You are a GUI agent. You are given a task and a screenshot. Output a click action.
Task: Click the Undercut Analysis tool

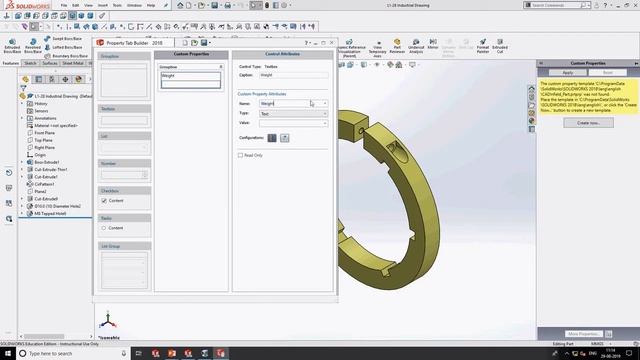(416, 46)
